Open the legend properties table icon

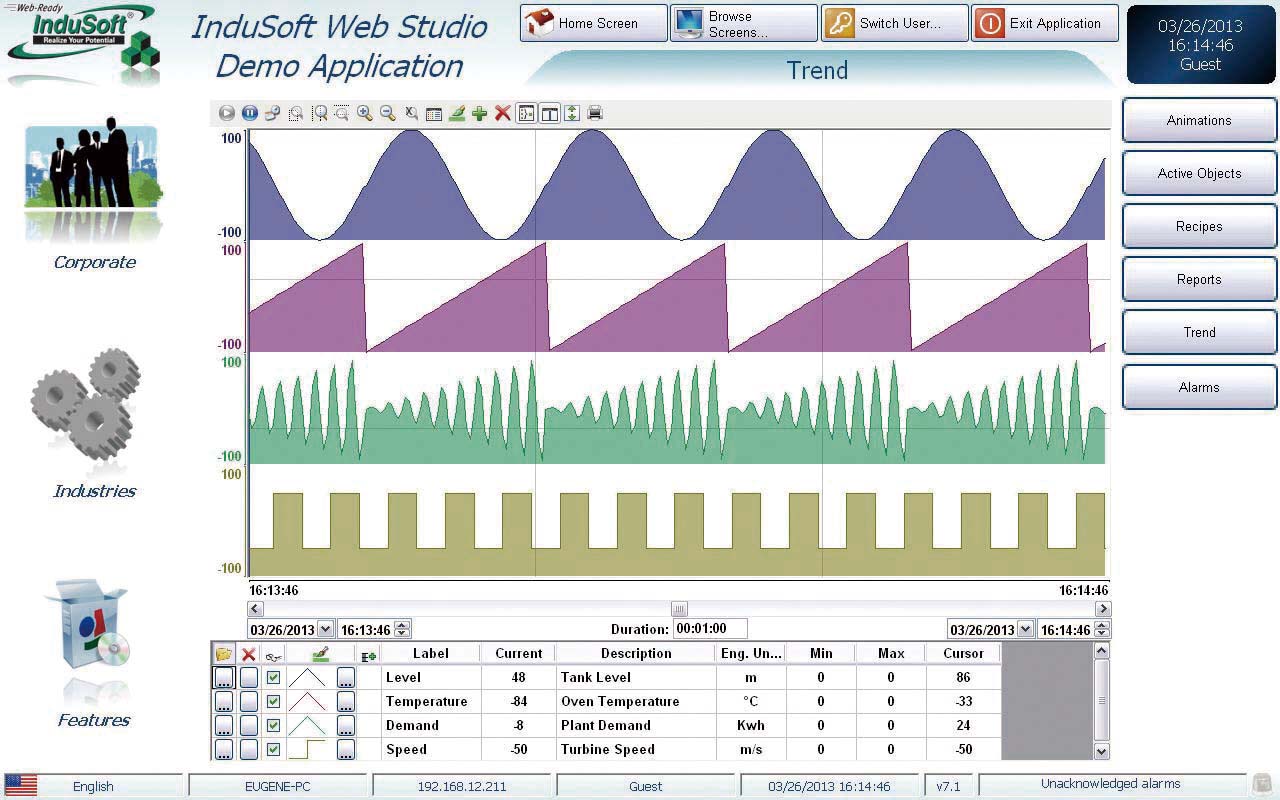tap(434, 114)
